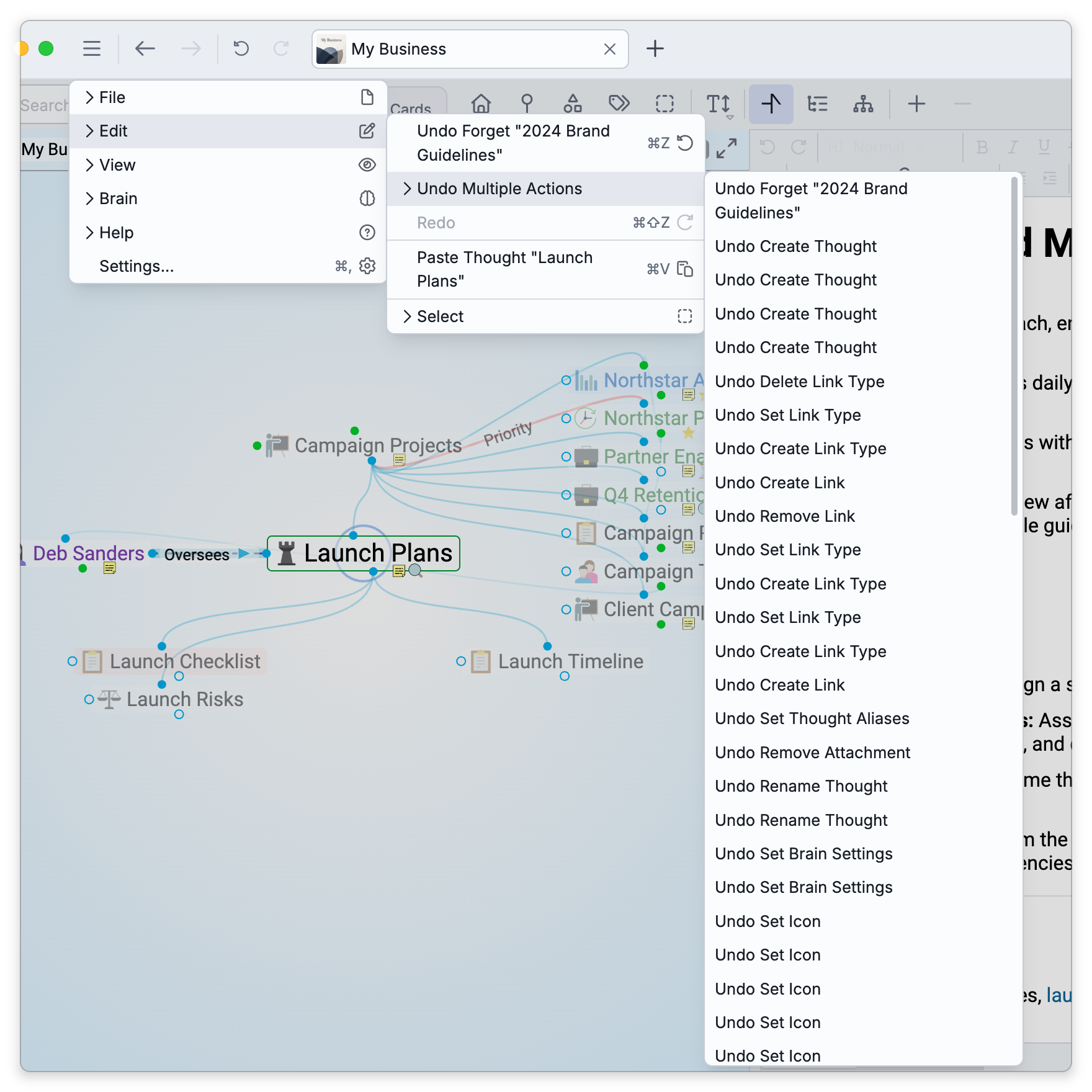Expand the Brain menu entry
Image resolution: width=1092 pixels, height=1092 pixels.
coord(228,199)
